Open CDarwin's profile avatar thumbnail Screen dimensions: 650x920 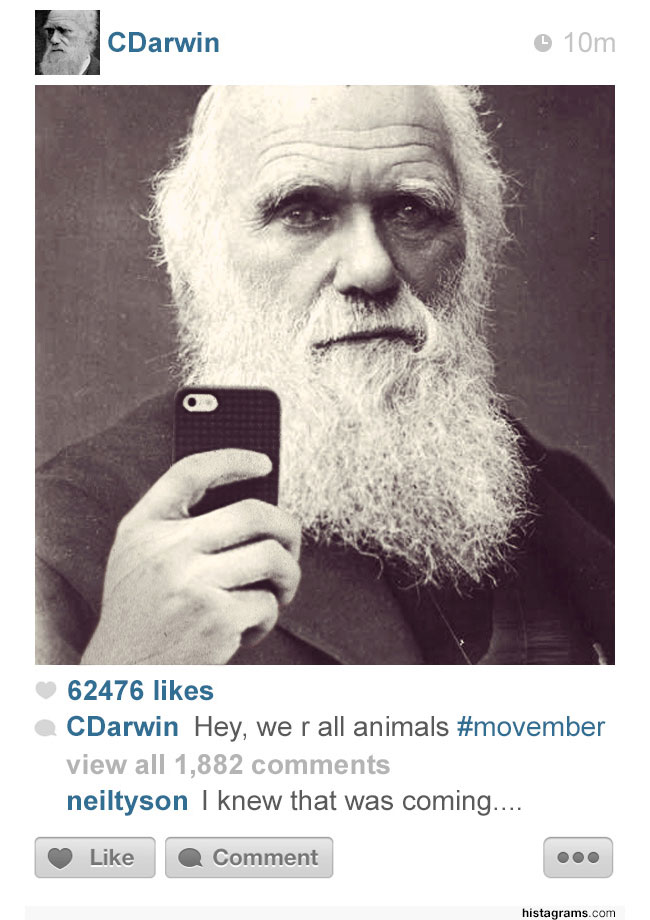click(67, 42)
